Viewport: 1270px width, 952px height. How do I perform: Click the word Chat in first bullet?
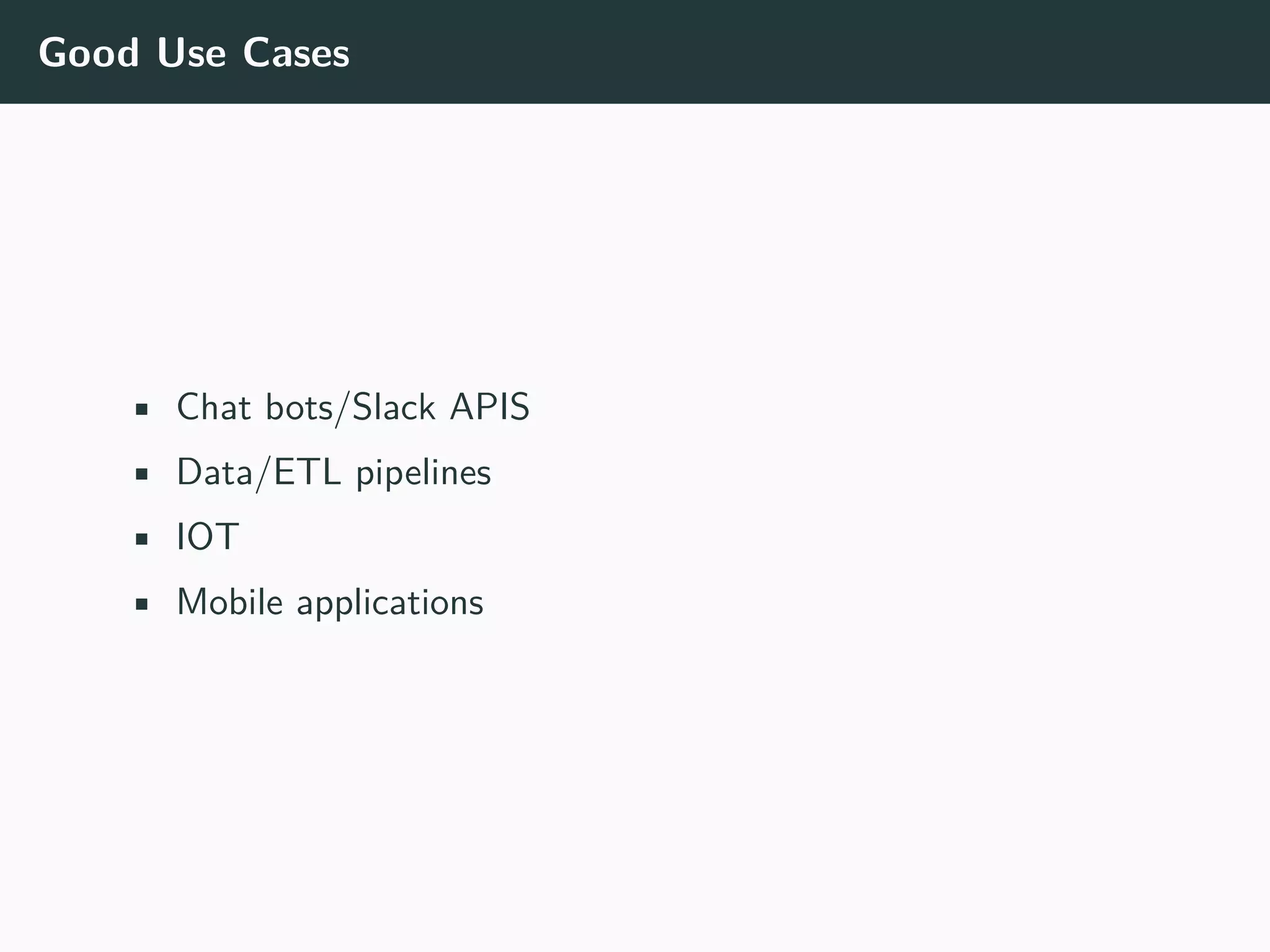coord(213,407)
